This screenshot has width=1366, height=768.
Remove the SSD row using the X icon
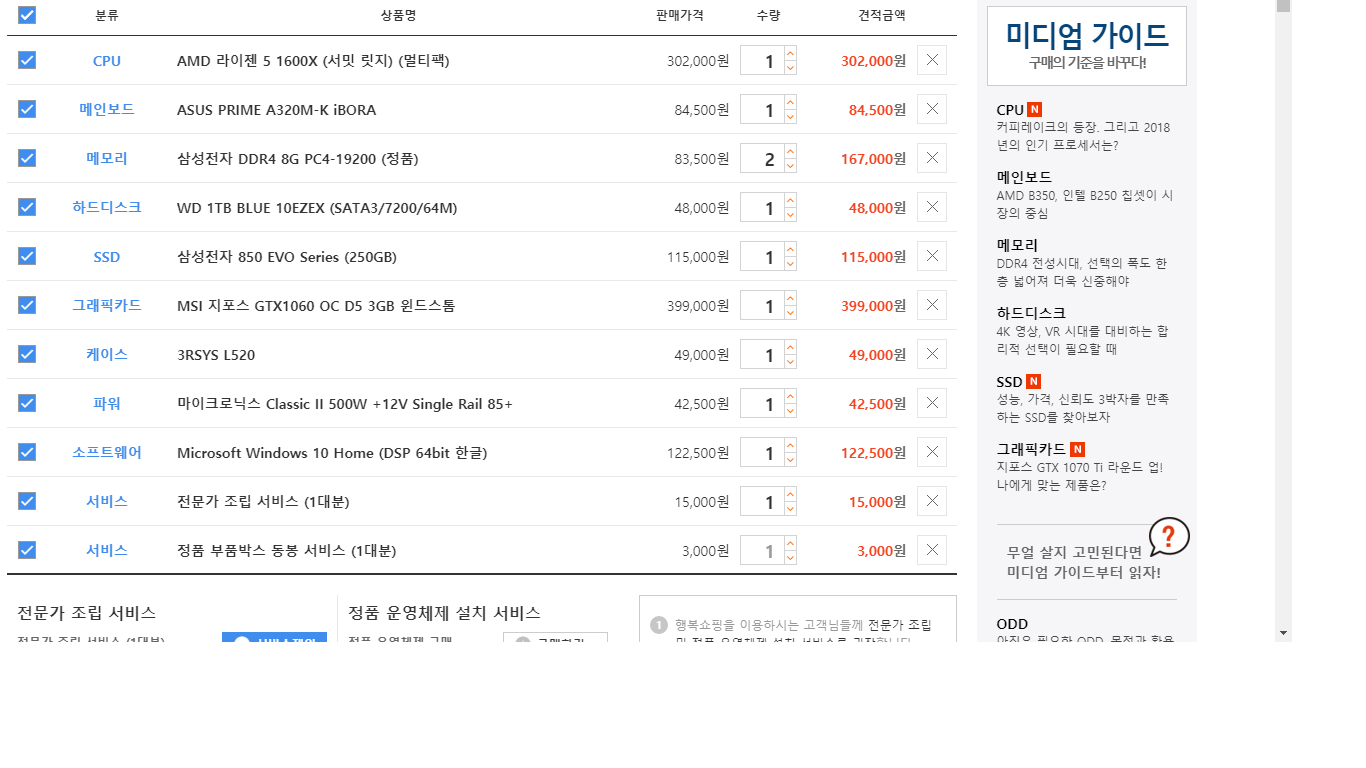click(x=932, y=256)
